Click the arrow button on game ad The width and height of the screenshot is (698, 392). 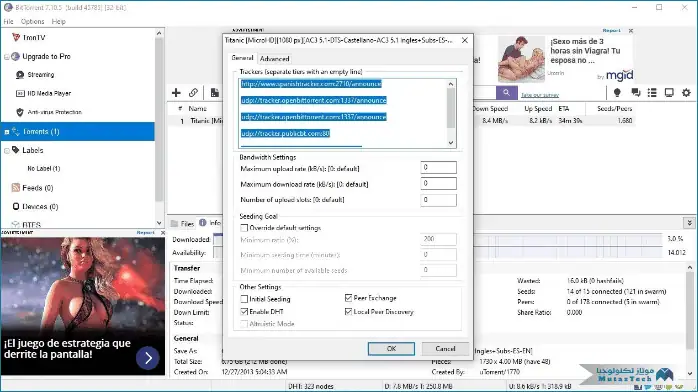[x=148, y=358]
